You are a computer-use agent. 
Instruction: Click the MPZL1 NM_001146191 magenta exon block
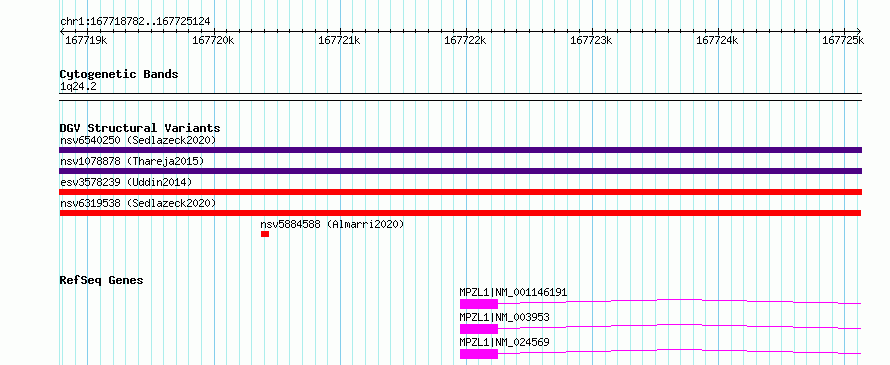(x=478, y=304)
